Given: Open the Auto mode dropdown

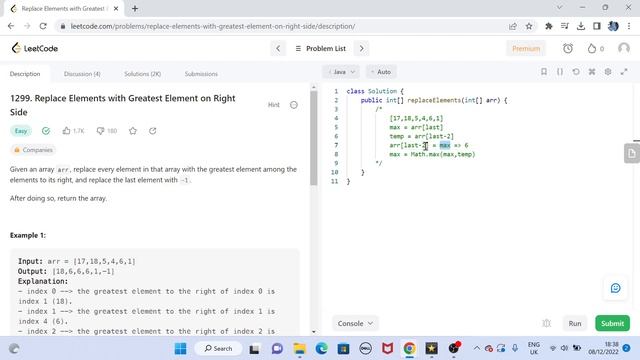Looking at the screenshot, I should [x=381, y=72].
